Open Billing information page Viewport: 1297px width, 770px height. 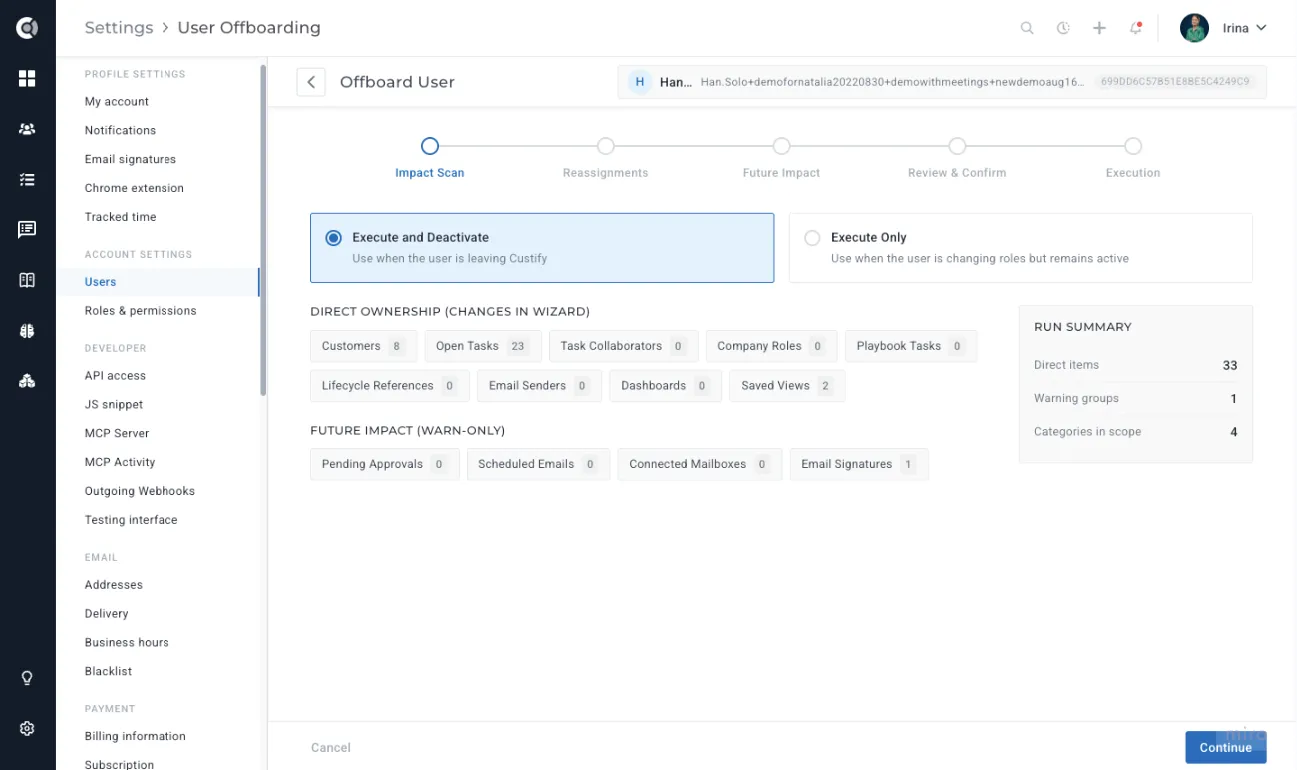click(x=135, y=736)
